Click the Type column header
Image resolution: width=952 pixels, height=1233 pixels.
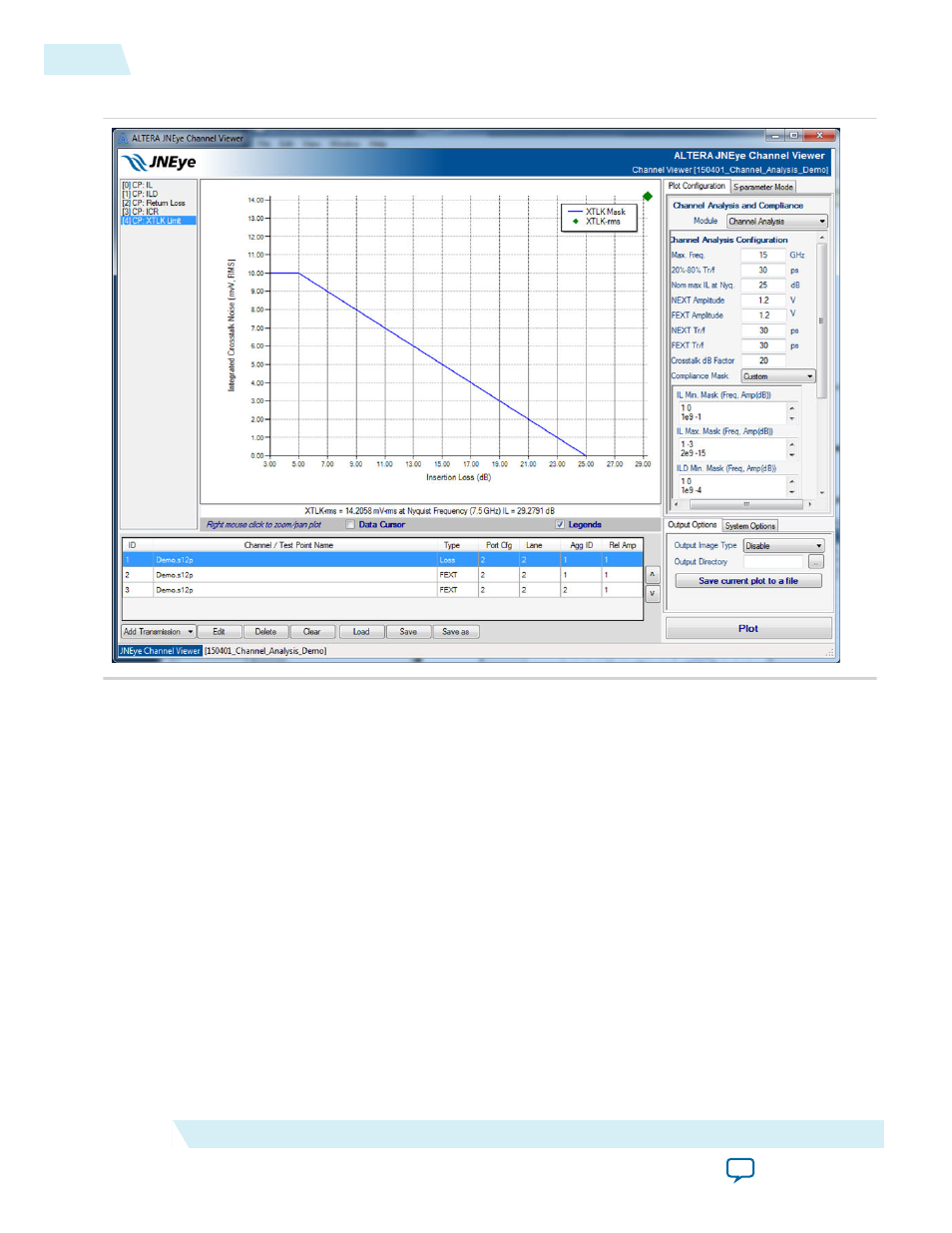(x=452, y=545)
